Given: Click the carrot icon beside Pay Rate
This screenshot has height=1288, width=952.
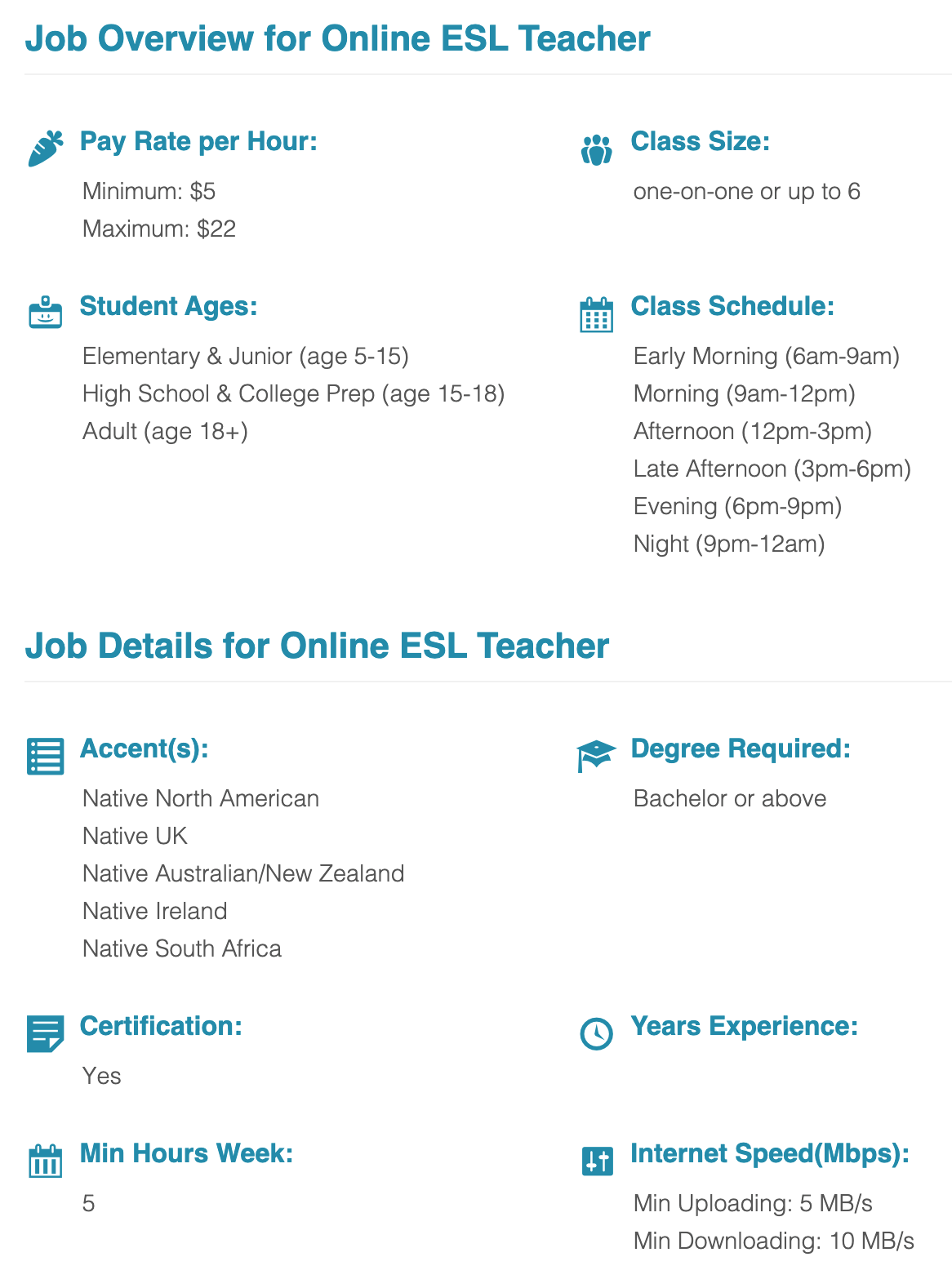Looking at the screenshot, I should pos(46,149).
